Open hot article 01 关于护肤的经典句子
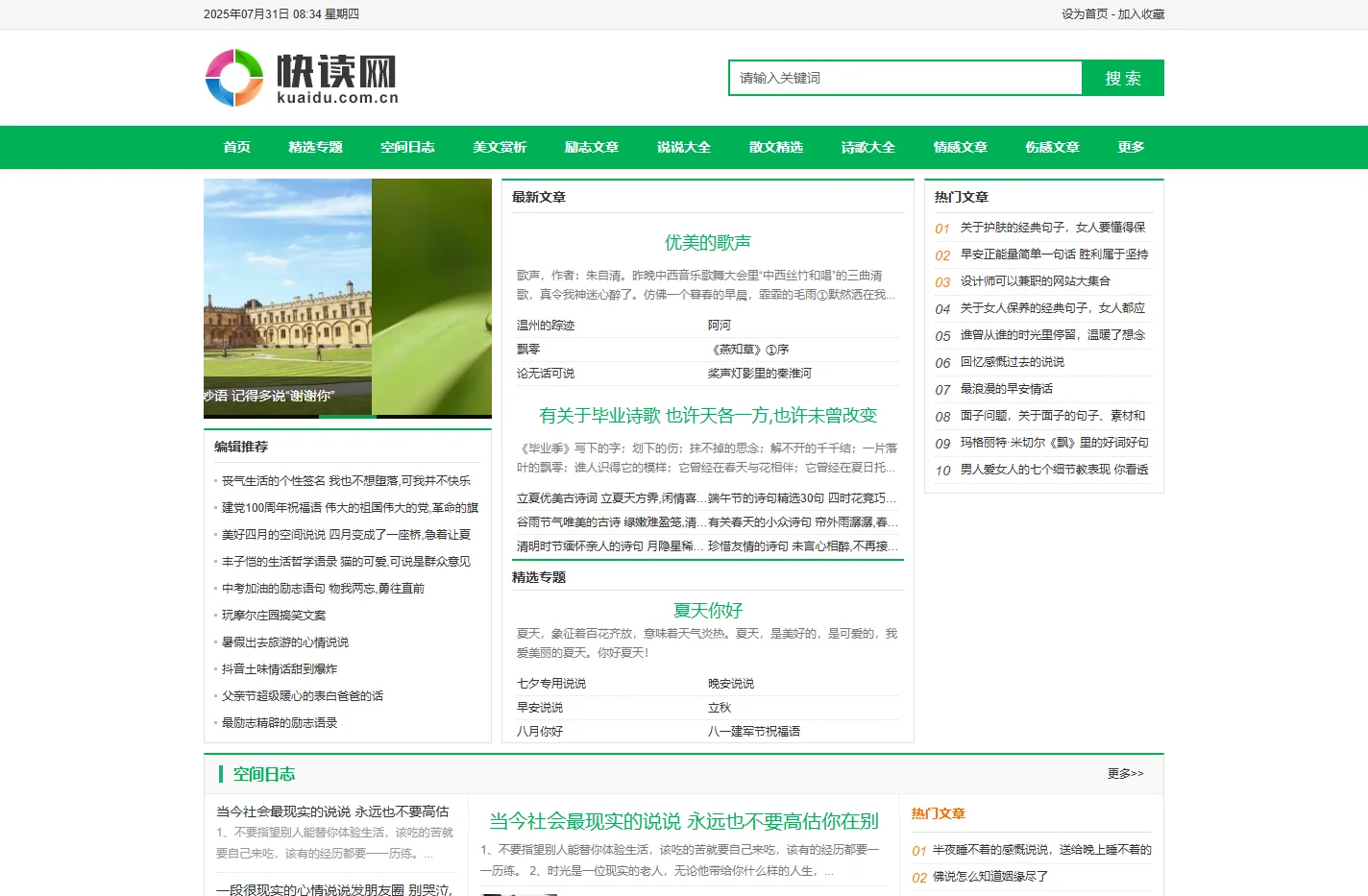This screenshot has width=1368, height=896. tap(1053, 228)
